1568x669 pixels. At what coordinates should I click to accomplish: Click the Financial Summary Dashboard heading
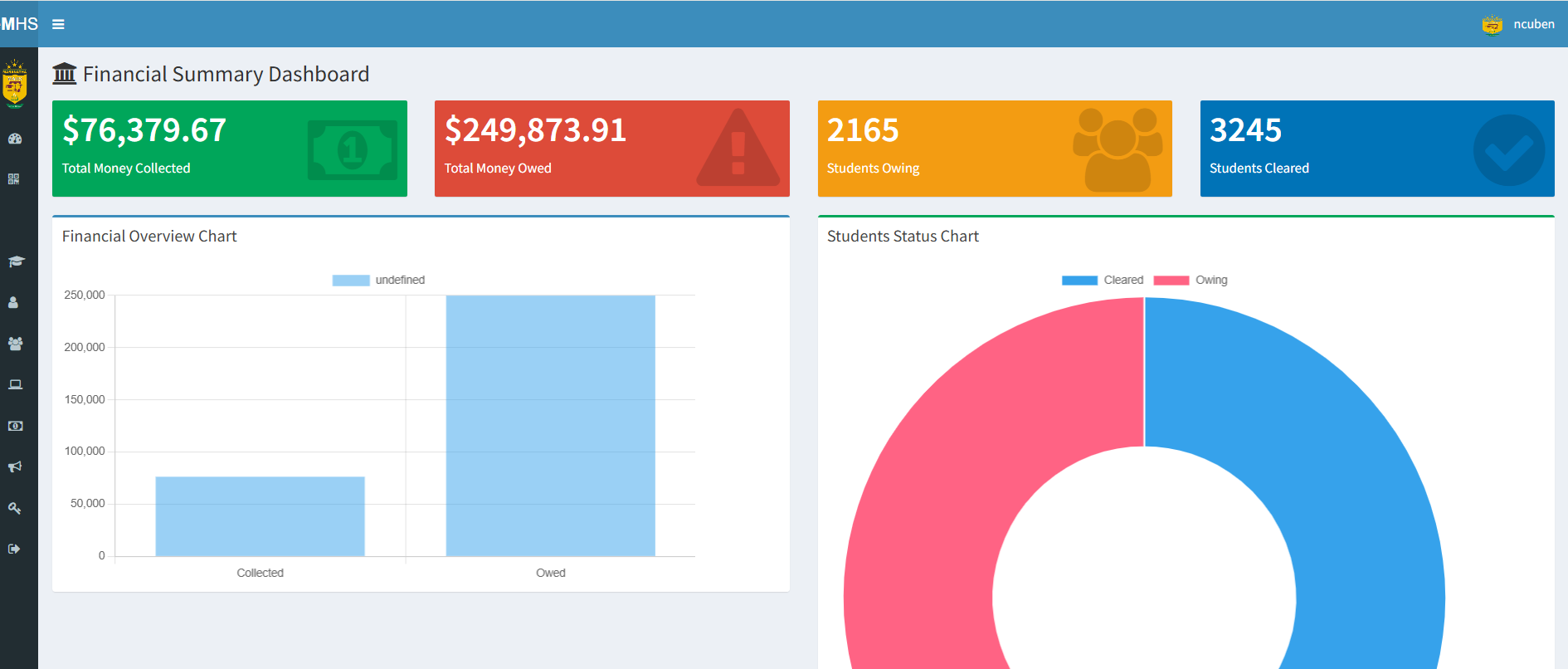(226, 74)
